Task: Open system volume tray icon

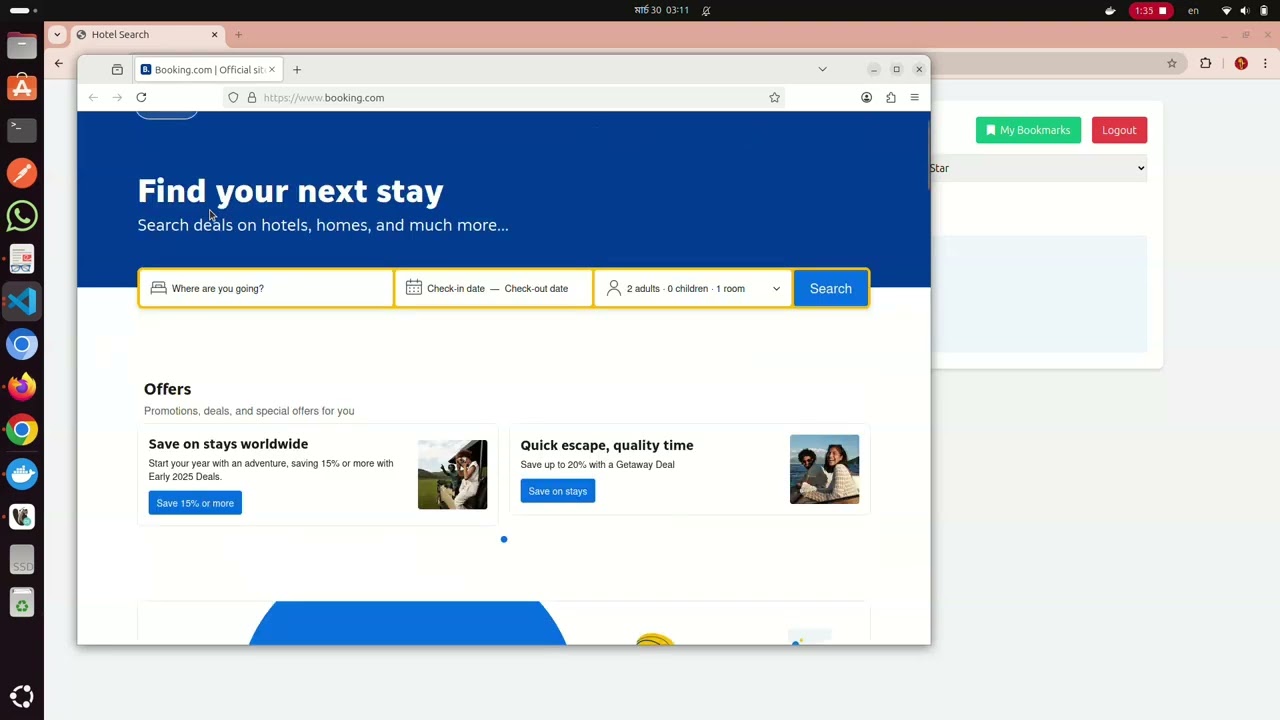Action: [1245, 10]
